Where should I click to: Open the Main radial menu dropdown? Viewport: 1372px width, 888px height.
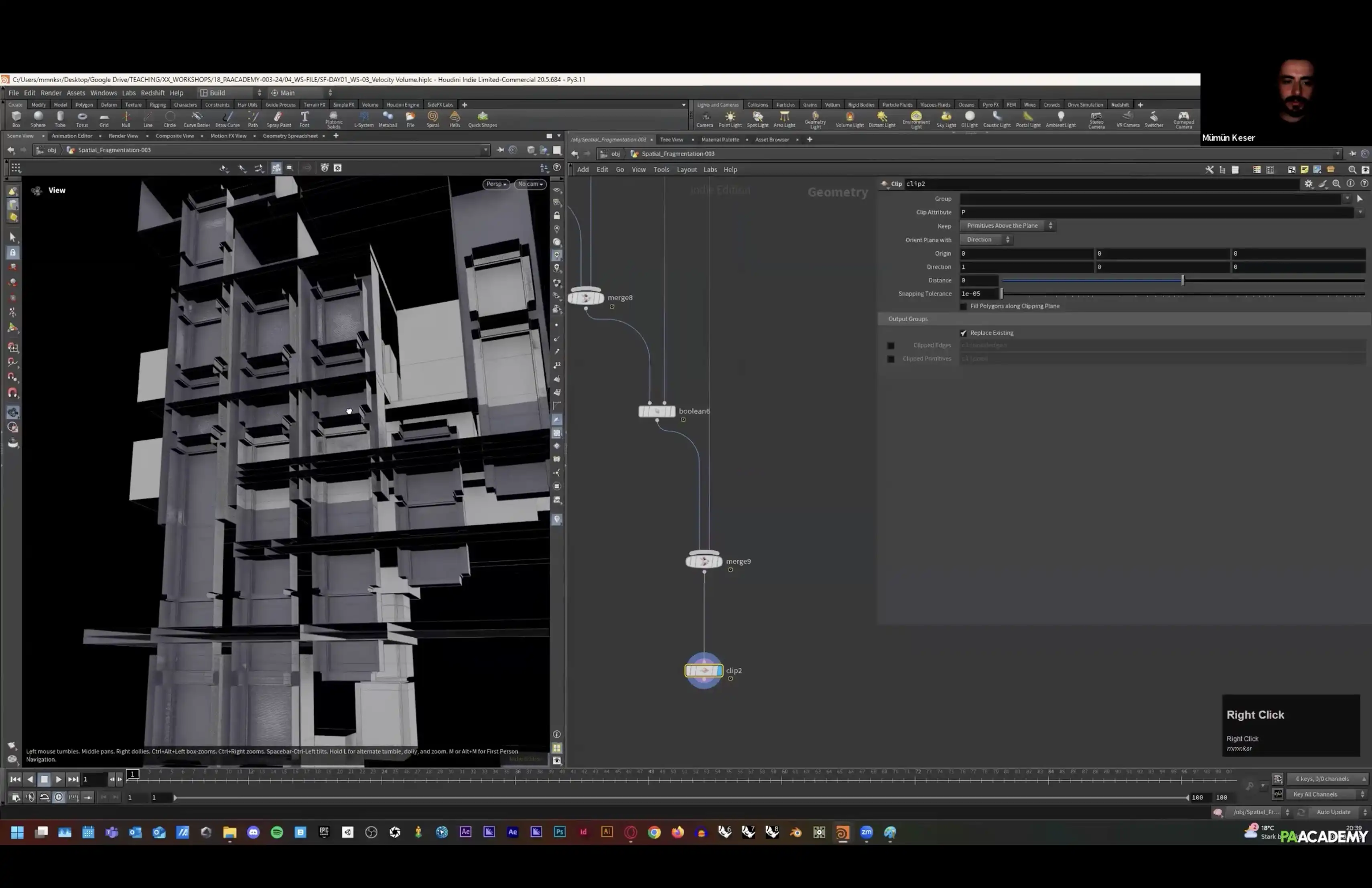(x=302, y=92)
